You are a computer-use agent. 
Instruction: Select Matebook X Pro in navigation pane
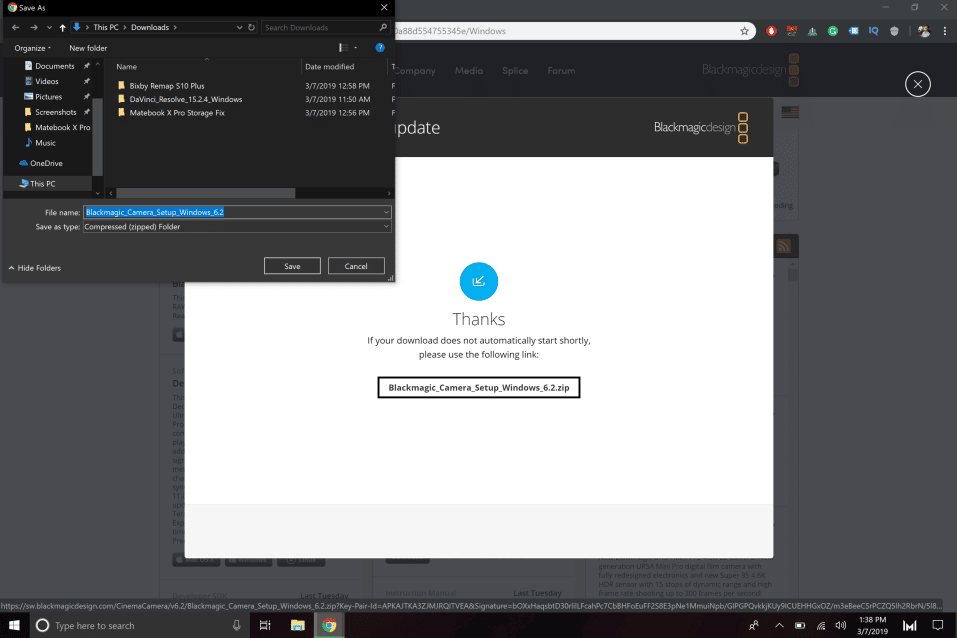62,127
